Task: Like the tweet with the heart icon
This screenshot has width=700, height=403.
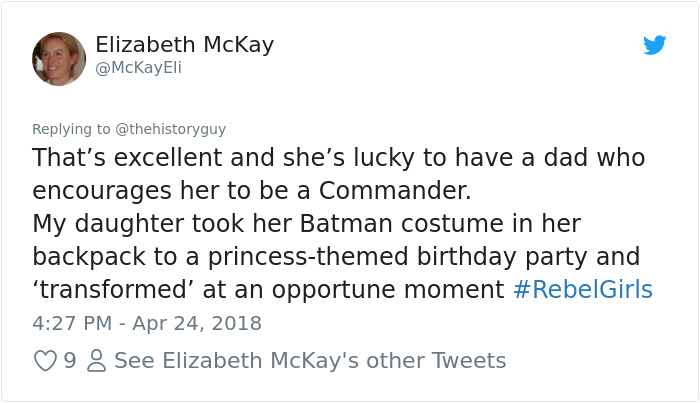Action: point(46,361)
